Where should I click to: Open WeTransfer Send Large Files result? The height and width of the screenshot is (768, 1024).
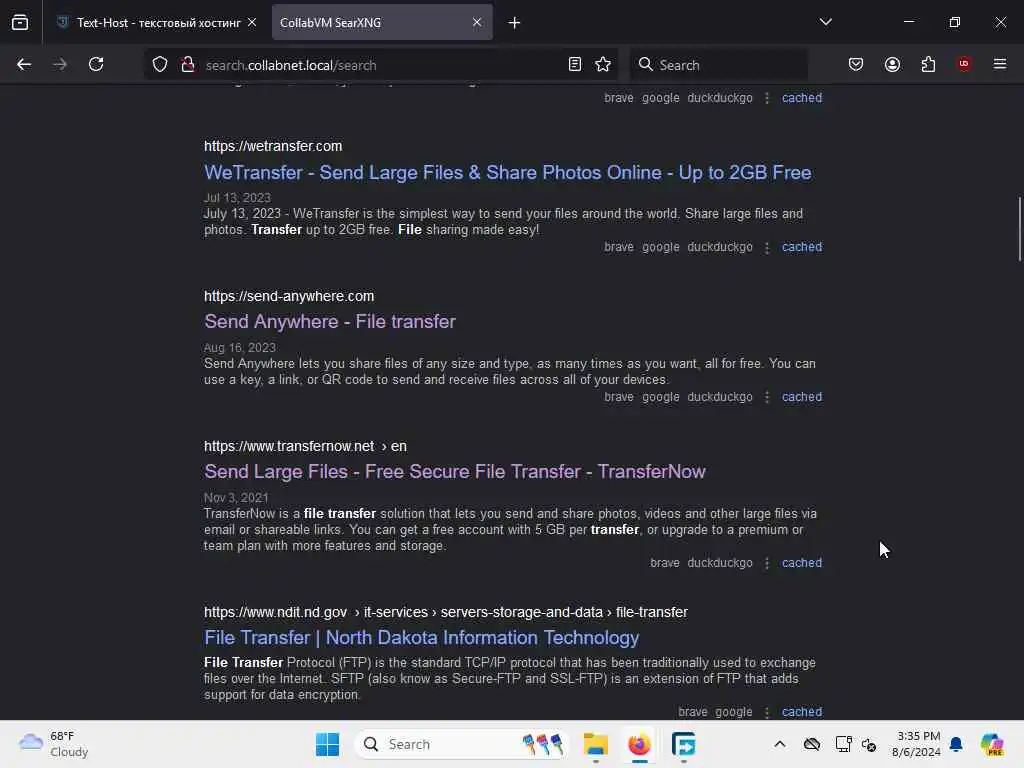(507, 172)
